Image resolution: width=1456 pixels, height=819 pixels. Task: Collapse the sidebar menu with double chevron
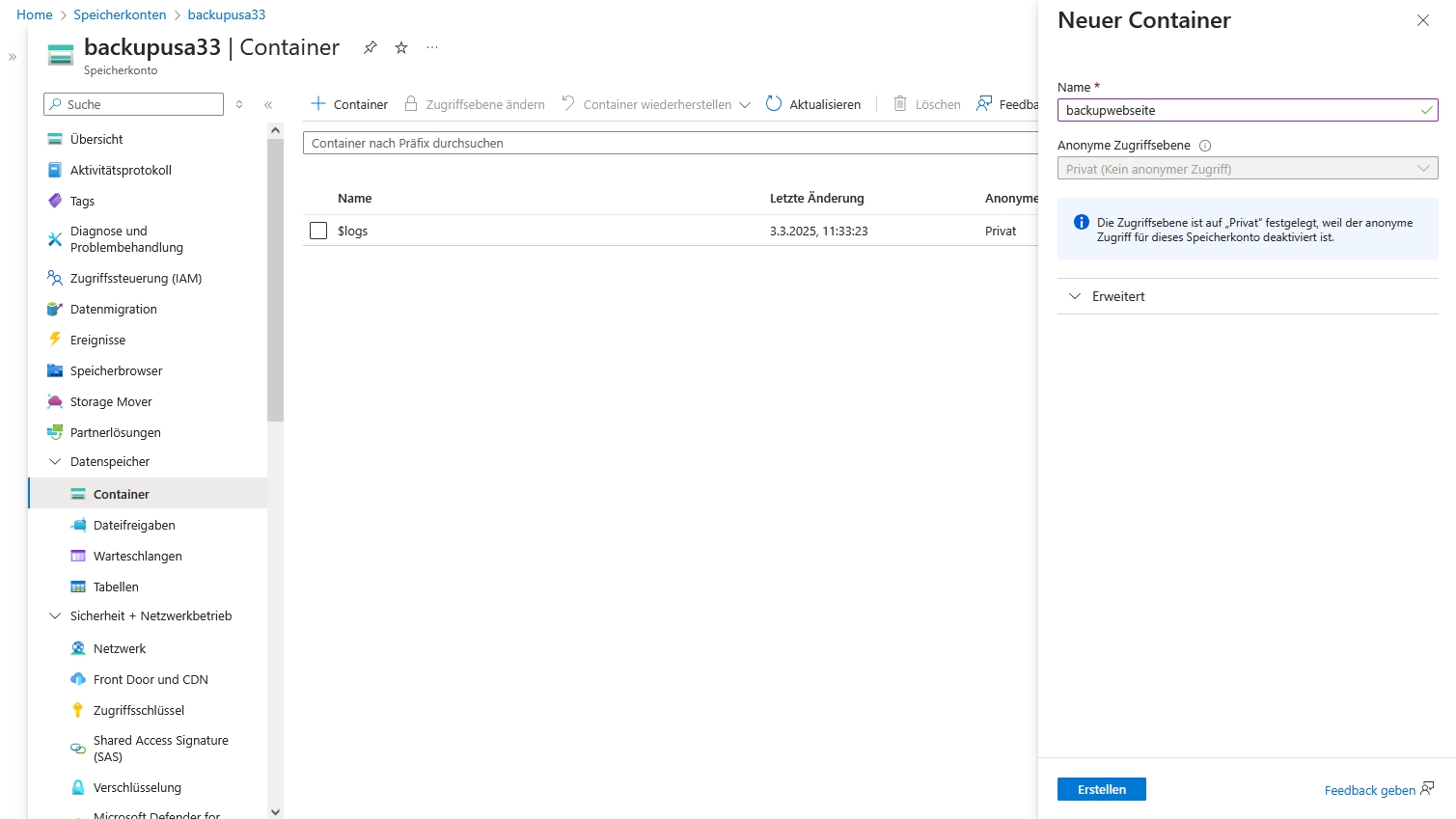[268, 104]
